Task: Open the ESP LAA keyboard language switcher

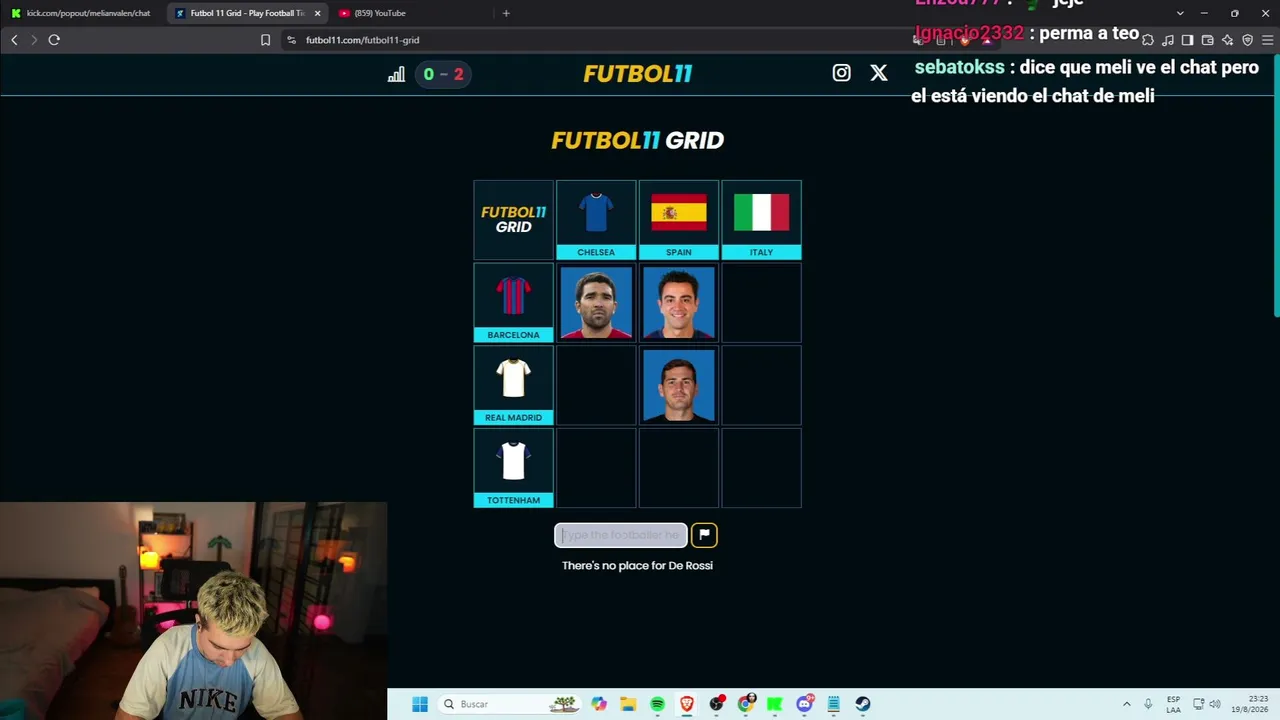Action: coord(1173,704)
